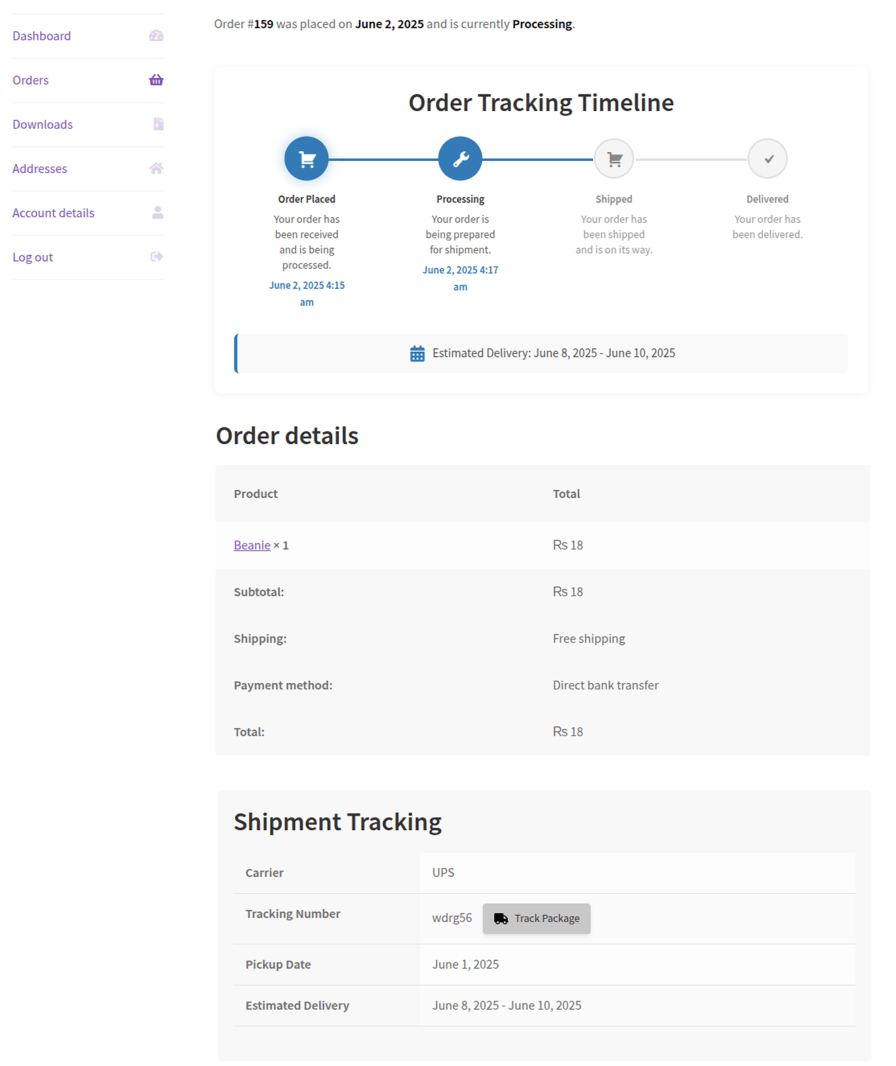Select the tracking number wdrg56
The image size is (896, 1066).
pyautogui.click(x=451, y=918)
